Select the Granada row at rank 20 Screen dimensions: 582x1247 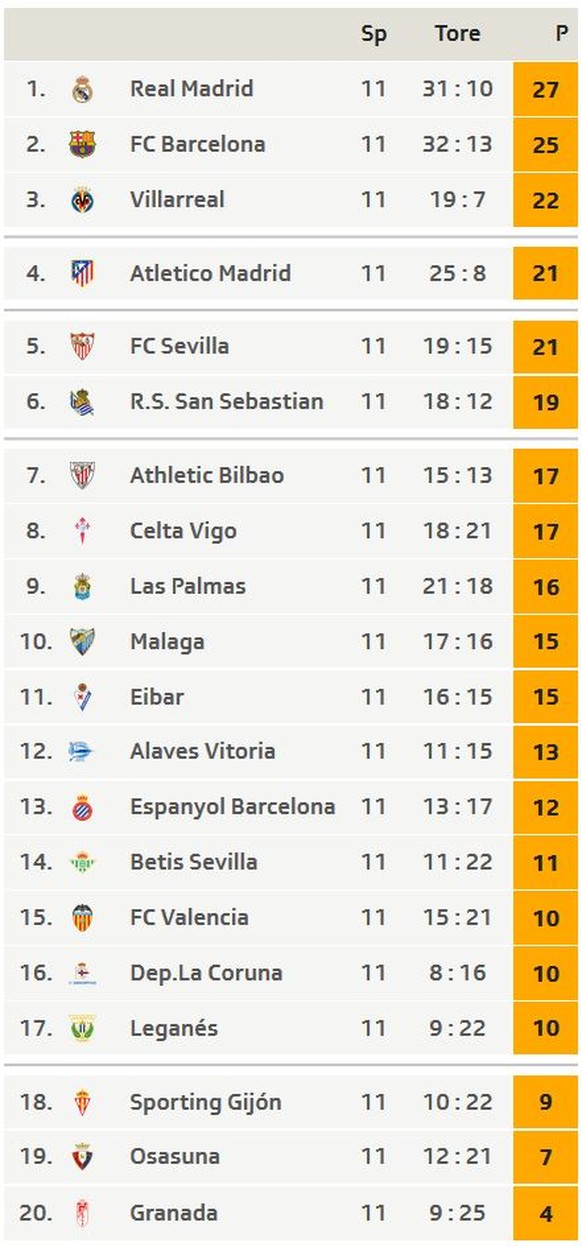[291, 1213]
